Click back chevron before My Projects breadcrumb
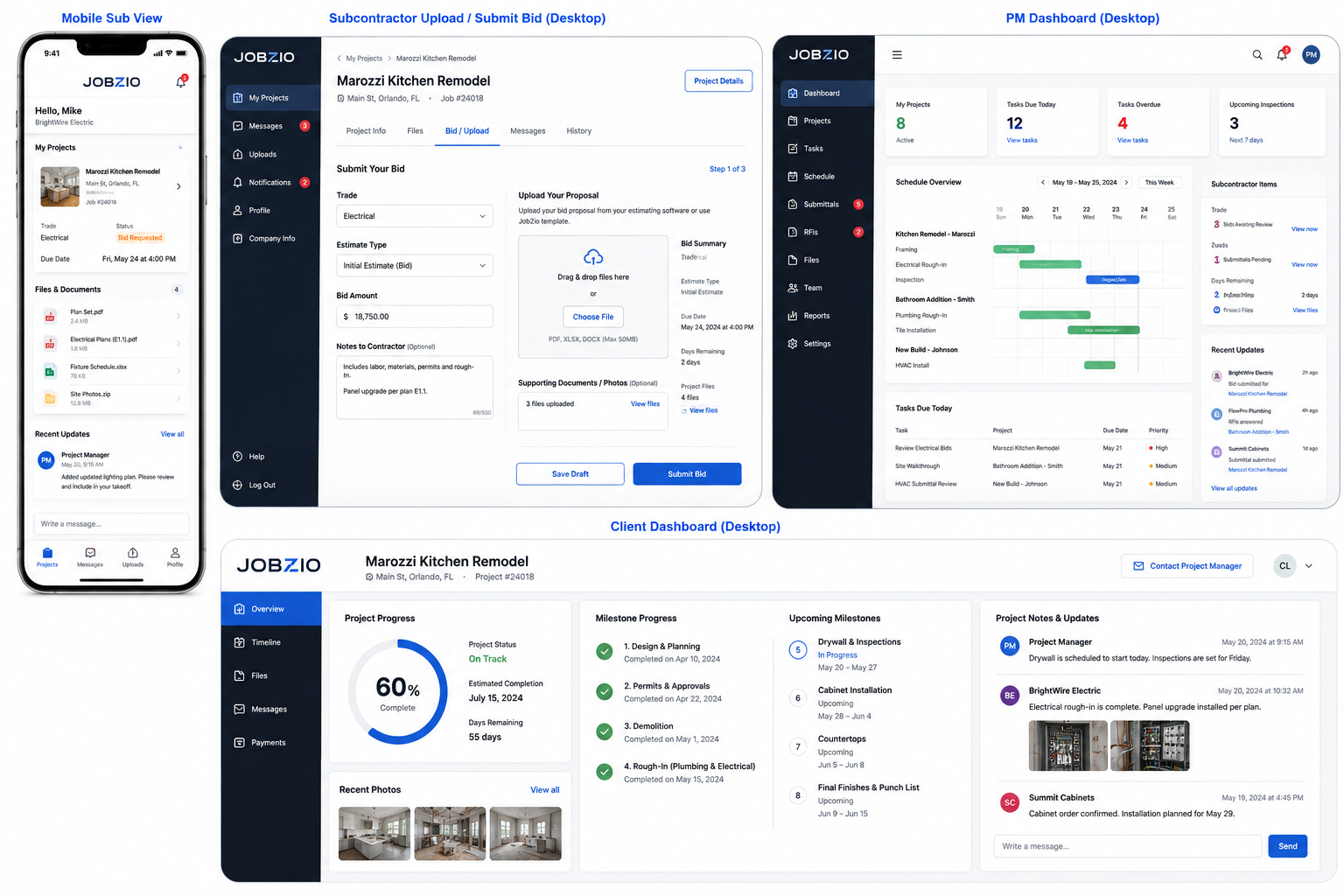Image resolution: width=1344 pixels, height=896 pixels. [x=339, y=59]
